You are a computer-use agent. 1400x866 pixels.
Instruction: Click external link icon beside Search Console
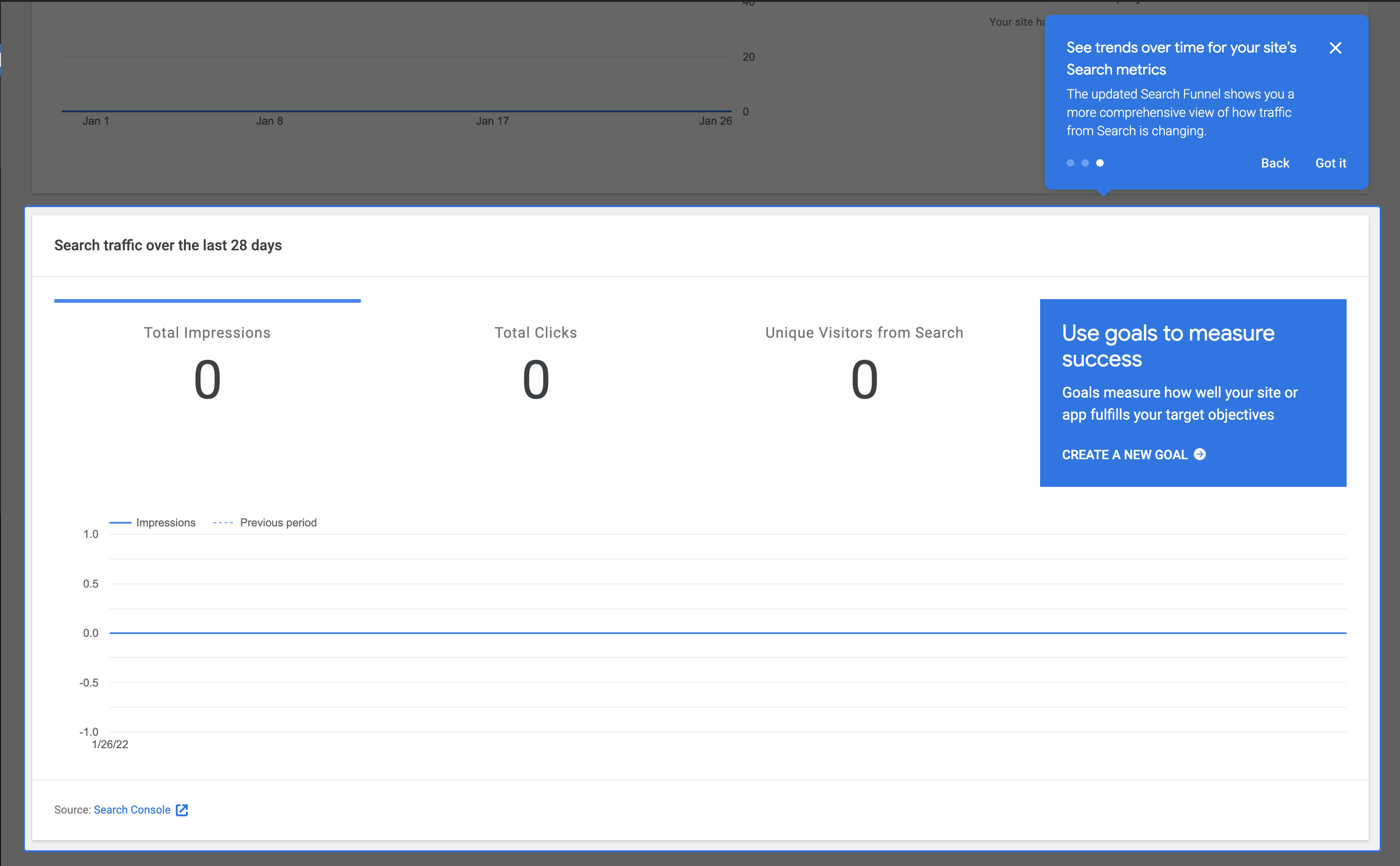coord(182,810)
